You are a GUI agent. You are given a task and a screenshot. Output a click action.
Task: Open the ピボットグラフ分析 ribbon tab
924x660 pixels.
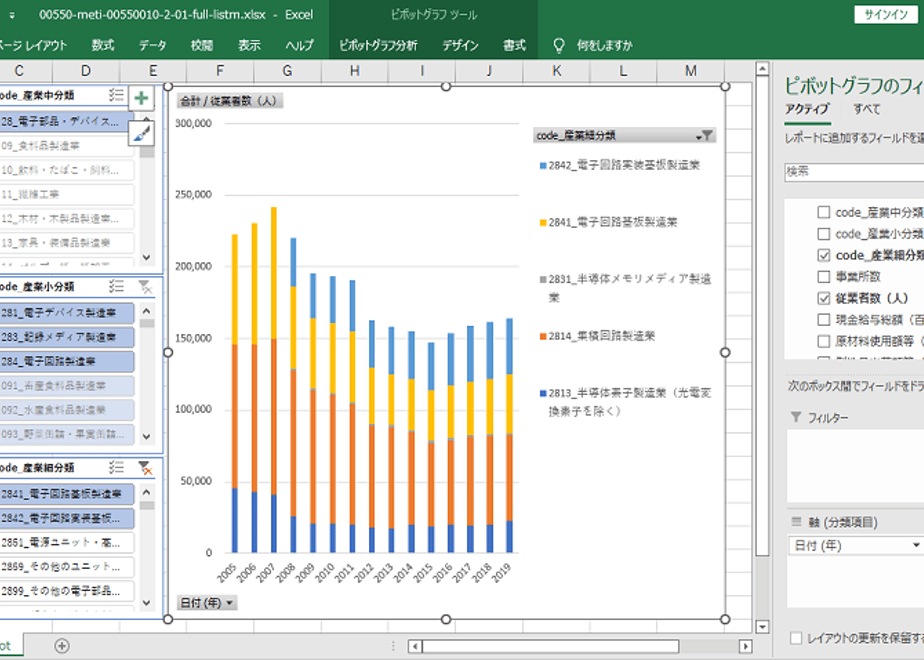378,45
